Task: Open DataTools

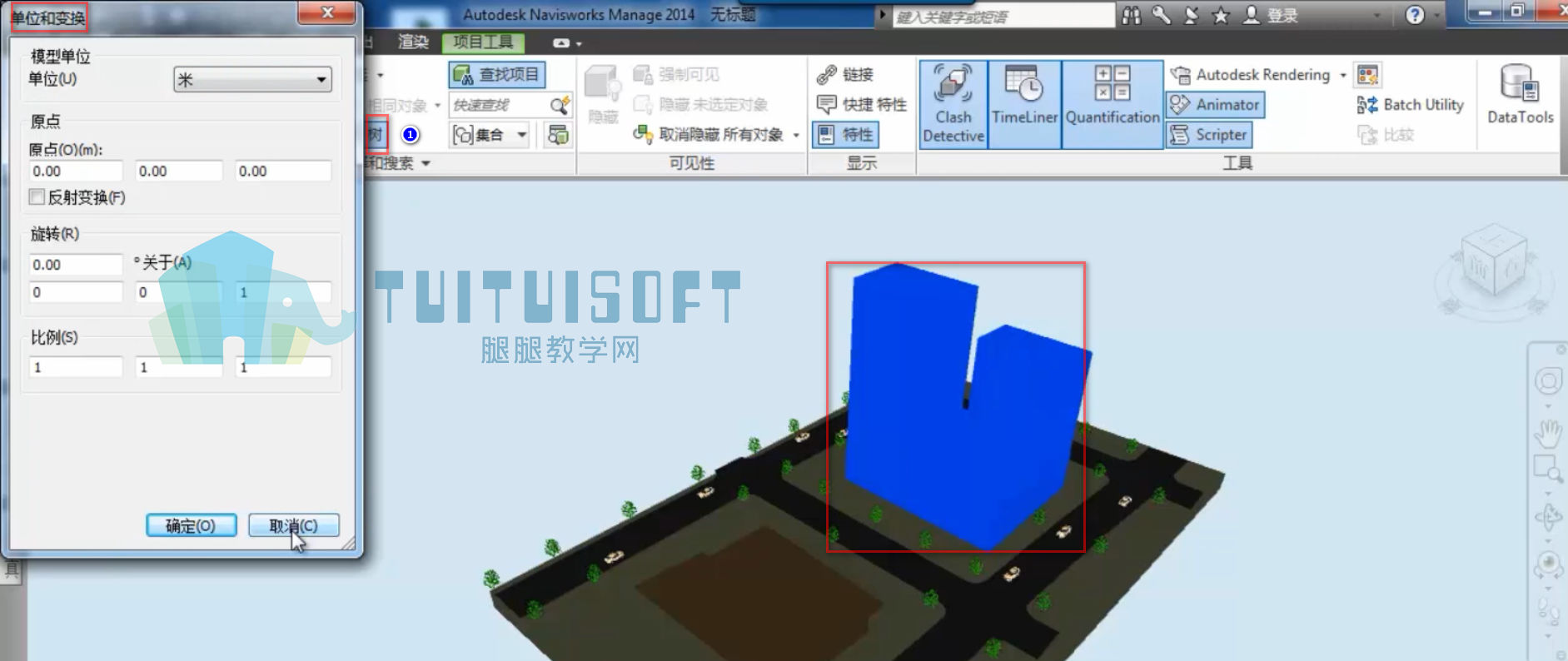Action: 1520,95
